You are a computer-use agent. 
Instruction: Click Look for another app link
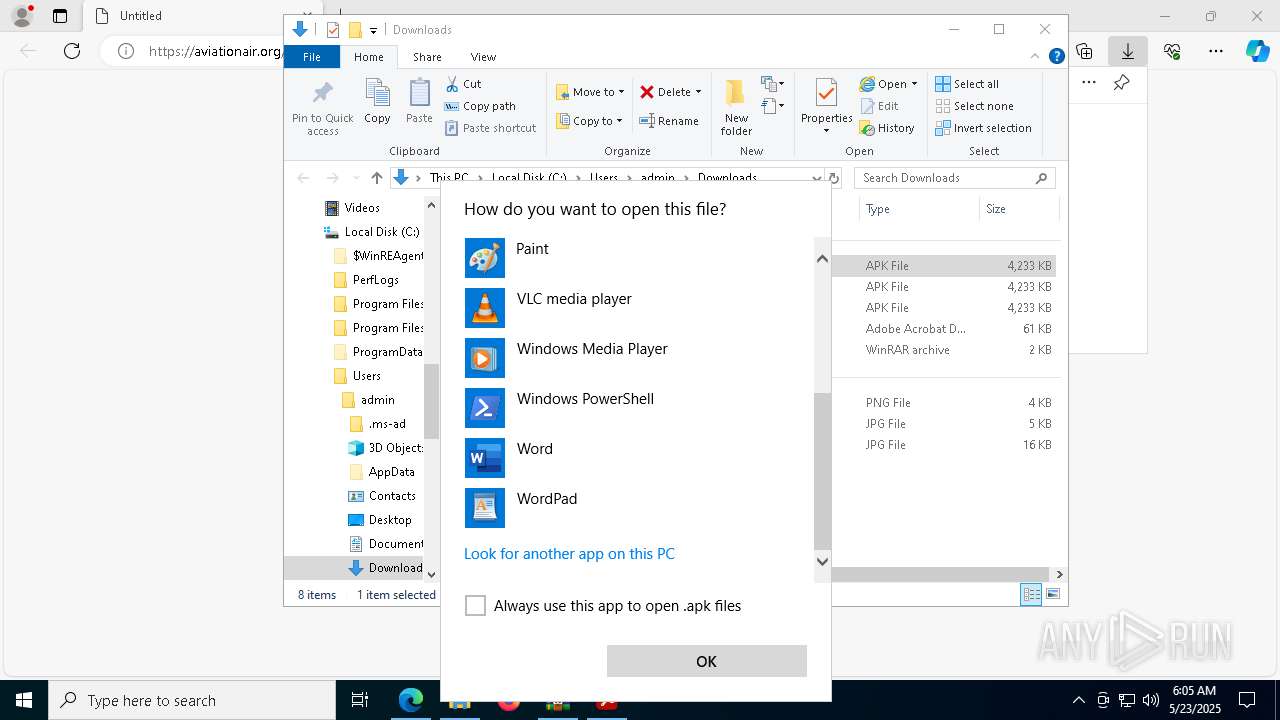point(569,554)
